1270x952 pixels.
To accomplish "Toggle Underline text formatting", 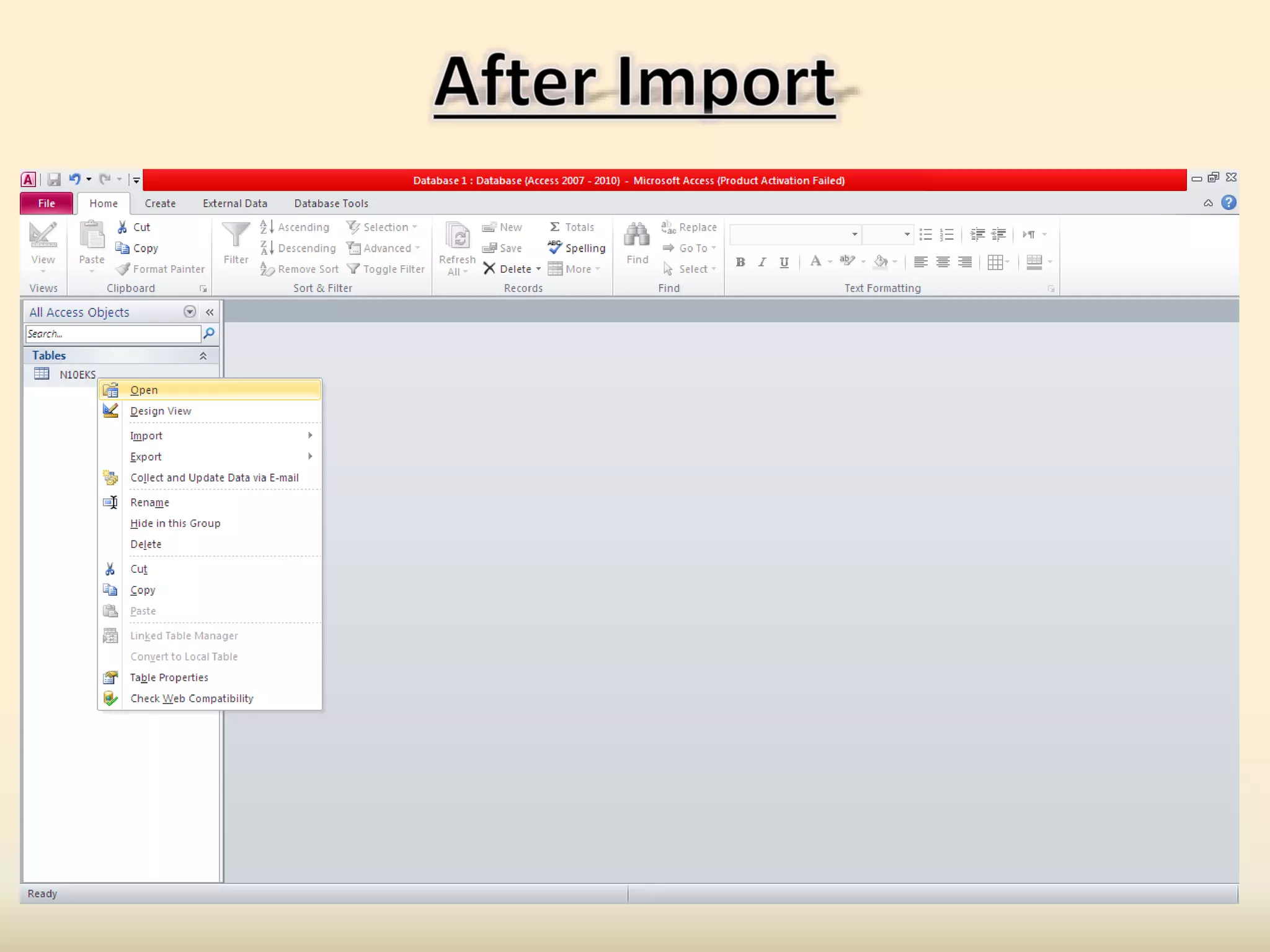I will pyautogui.click(x=784, y=262).
